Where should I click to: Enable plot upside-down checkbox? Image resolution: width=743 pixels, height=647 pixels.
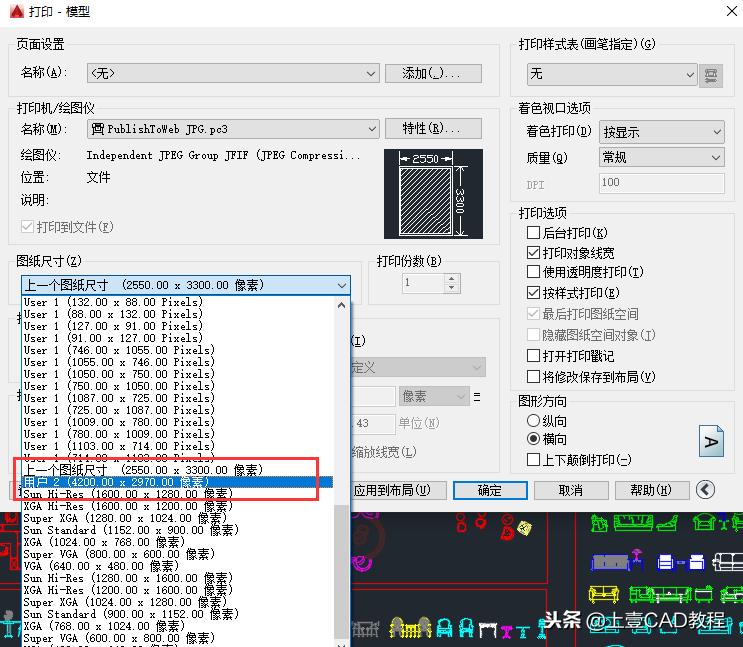tap(533, 459)
